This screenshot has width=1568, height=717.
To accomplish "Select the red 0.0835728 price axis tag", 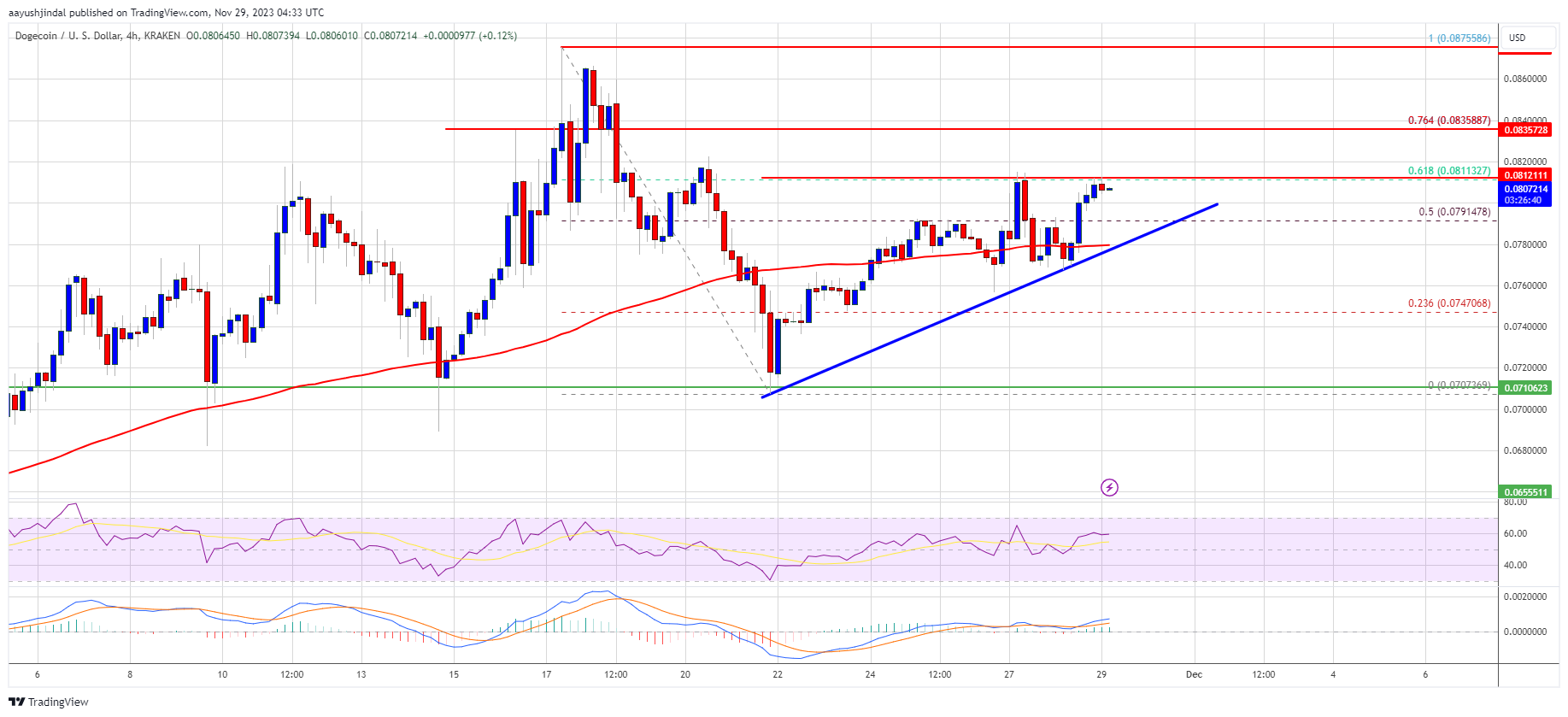I will point(1525,130).
